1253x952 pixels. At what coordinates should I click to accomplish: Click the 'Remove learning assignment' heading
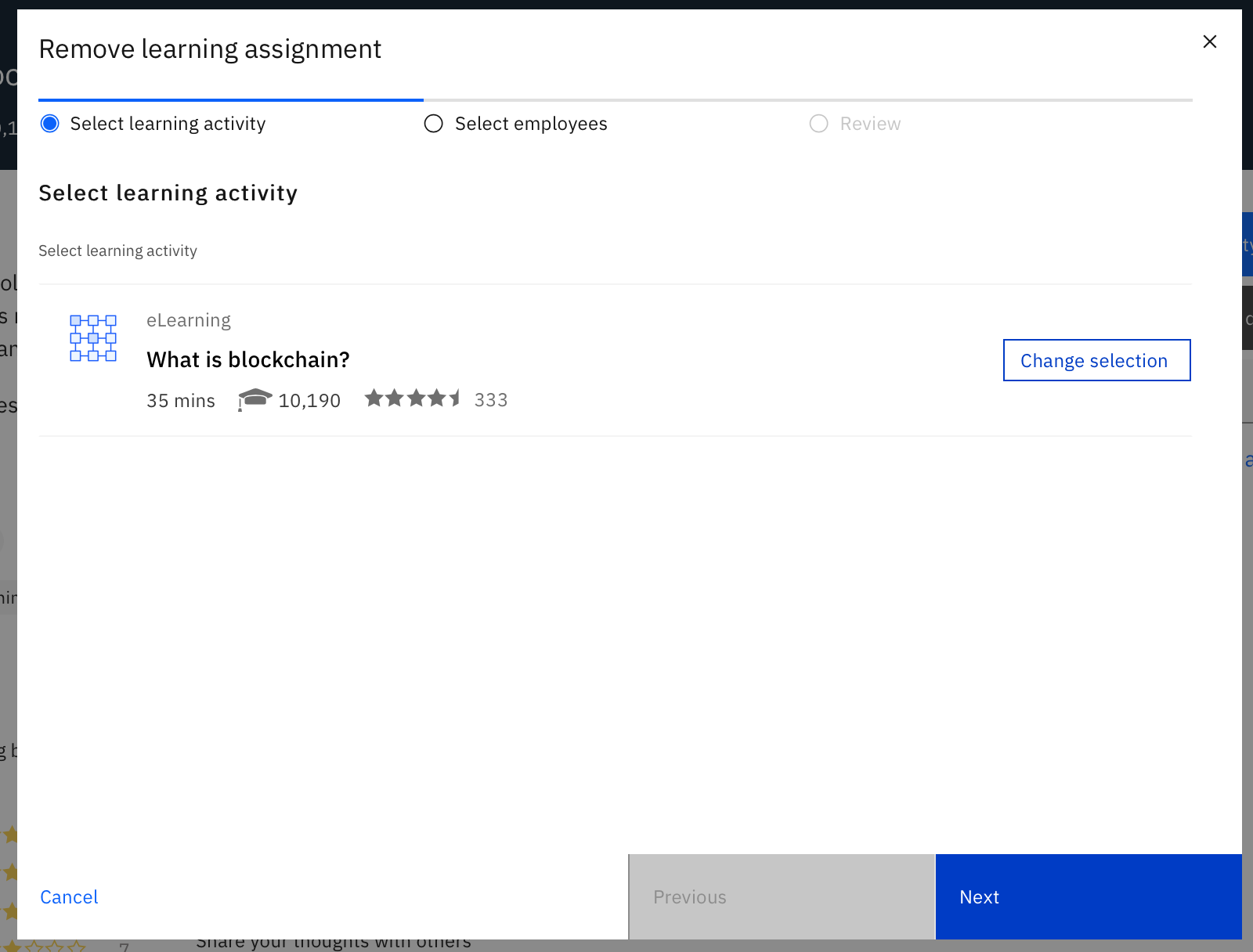210,49
